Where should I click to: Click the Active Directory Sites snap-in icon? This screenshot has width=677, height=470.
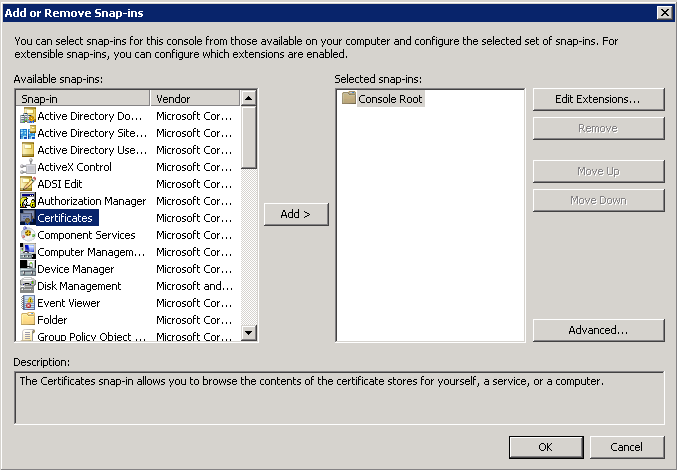tap(28, 133)
